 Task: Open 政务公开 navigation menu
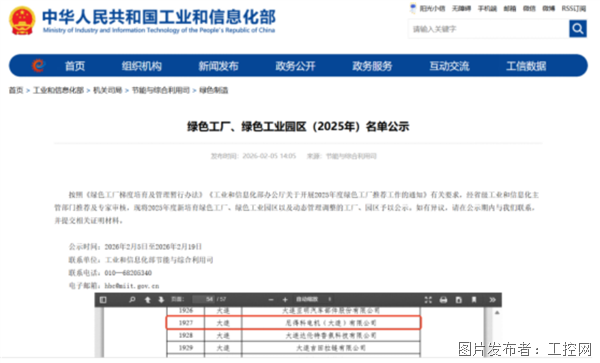(x=295, y=66)
